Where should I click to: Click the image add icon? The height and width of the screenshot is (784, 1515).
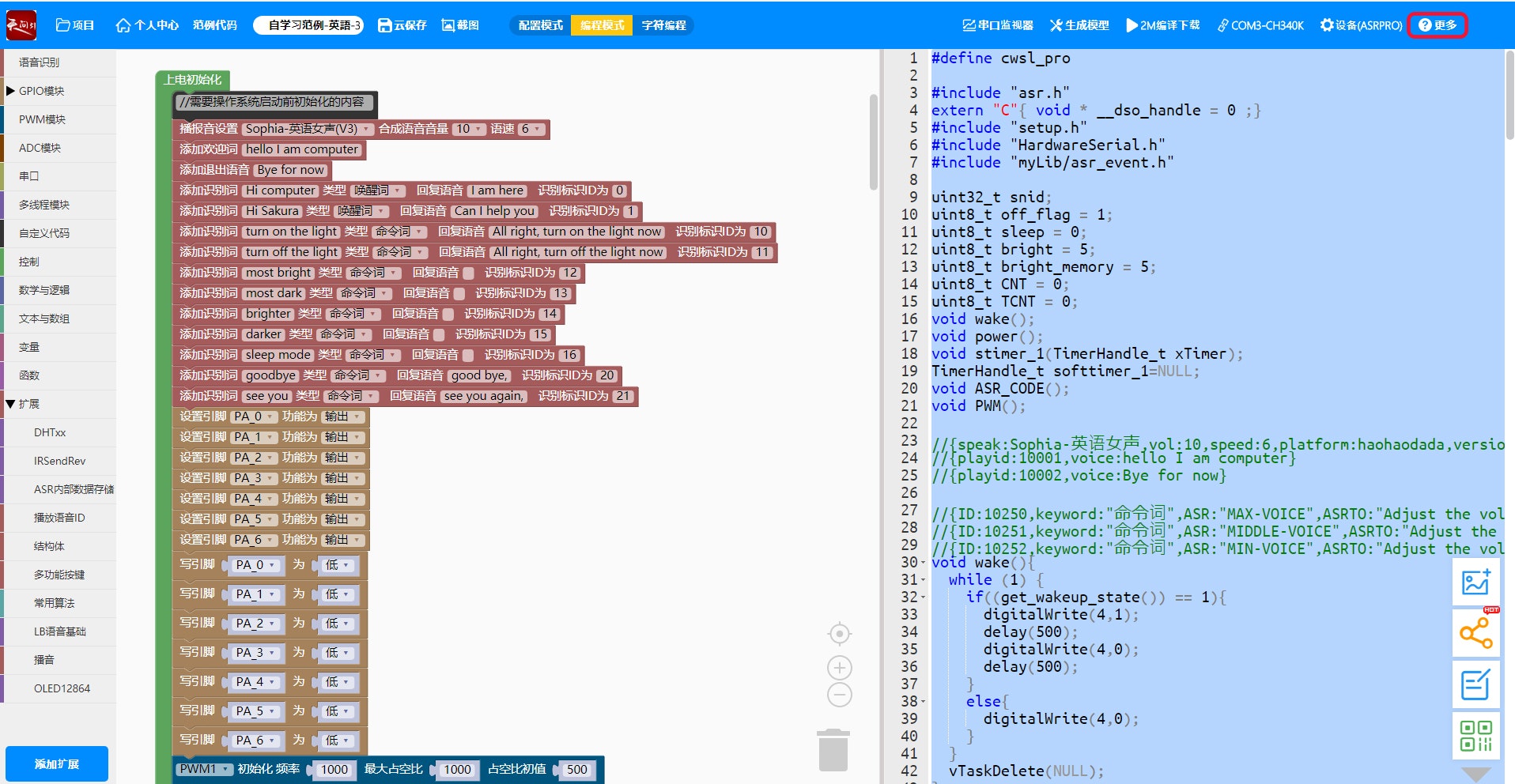pos(1475,583)
